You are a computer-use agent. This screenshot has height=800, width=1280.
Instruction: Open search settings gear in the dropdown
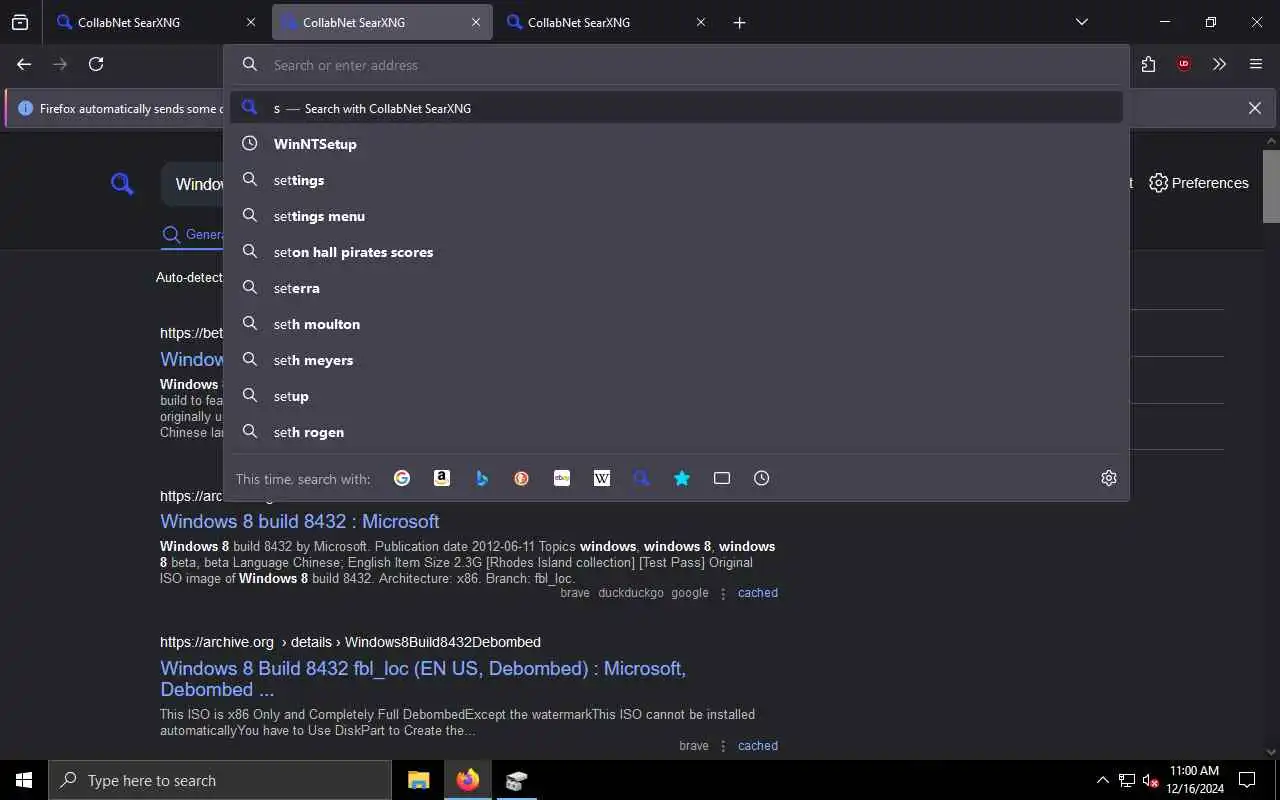point(1109,478)
